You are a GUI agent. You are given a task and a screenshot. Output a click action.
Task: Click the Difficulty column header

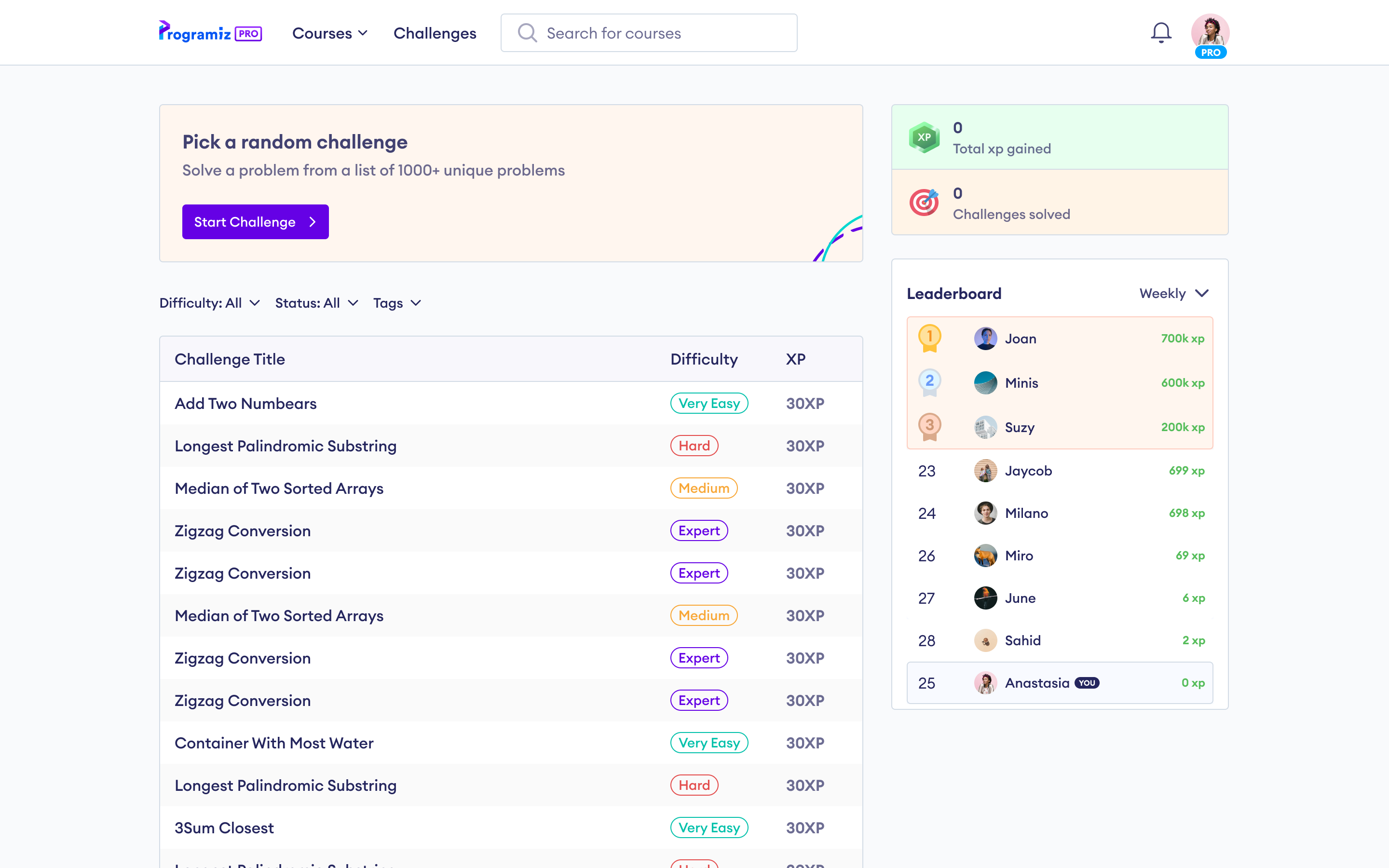click(x=704, y=359)
